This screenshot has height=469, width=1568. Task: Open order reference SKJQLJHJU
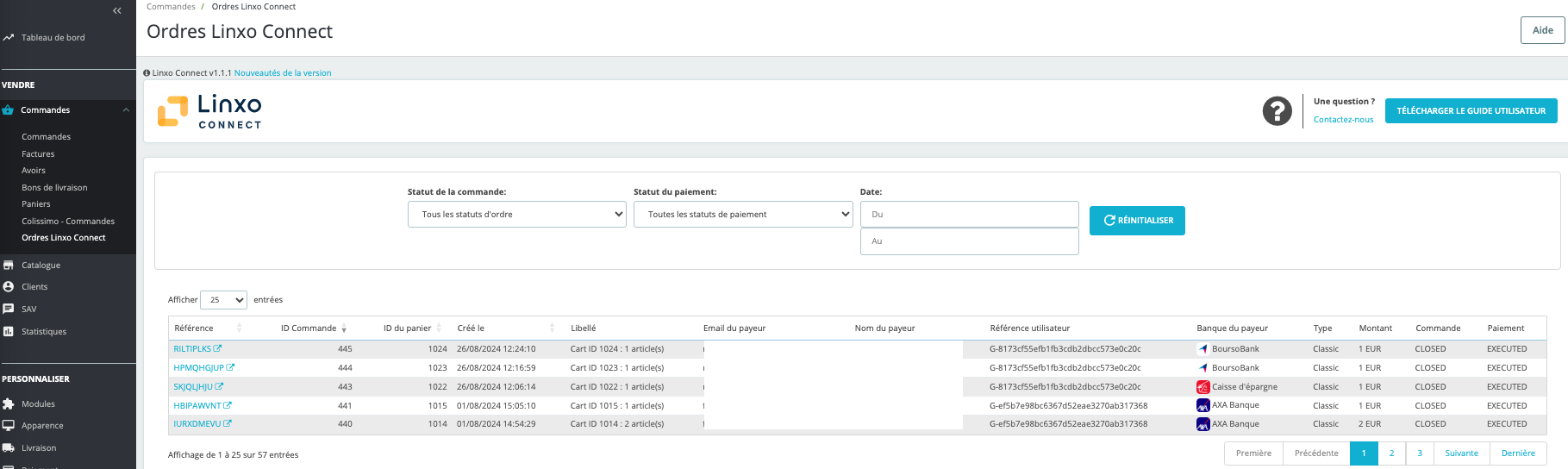click(193, 386)
